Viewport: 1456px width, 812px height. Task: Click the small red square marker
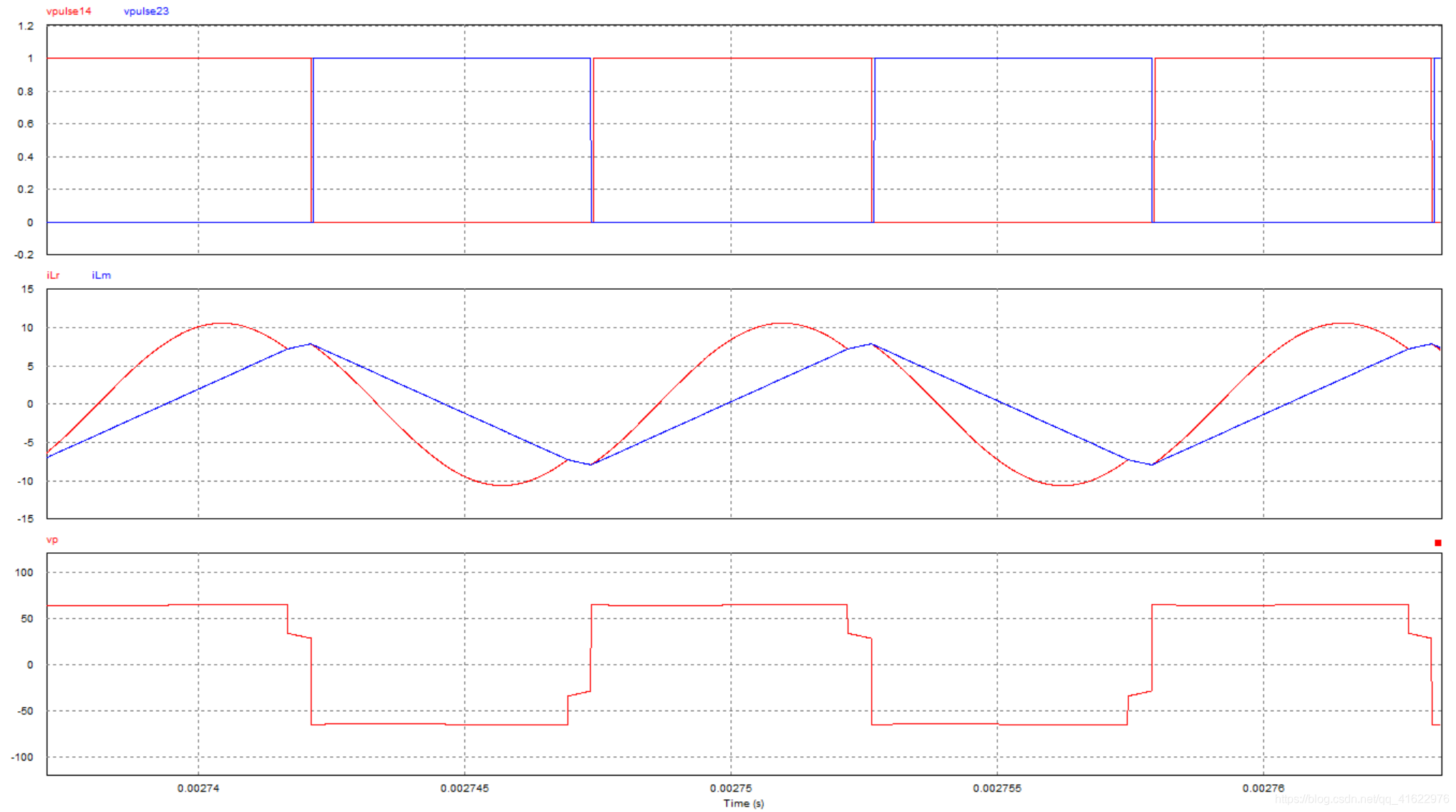[x=1437, y=543]
